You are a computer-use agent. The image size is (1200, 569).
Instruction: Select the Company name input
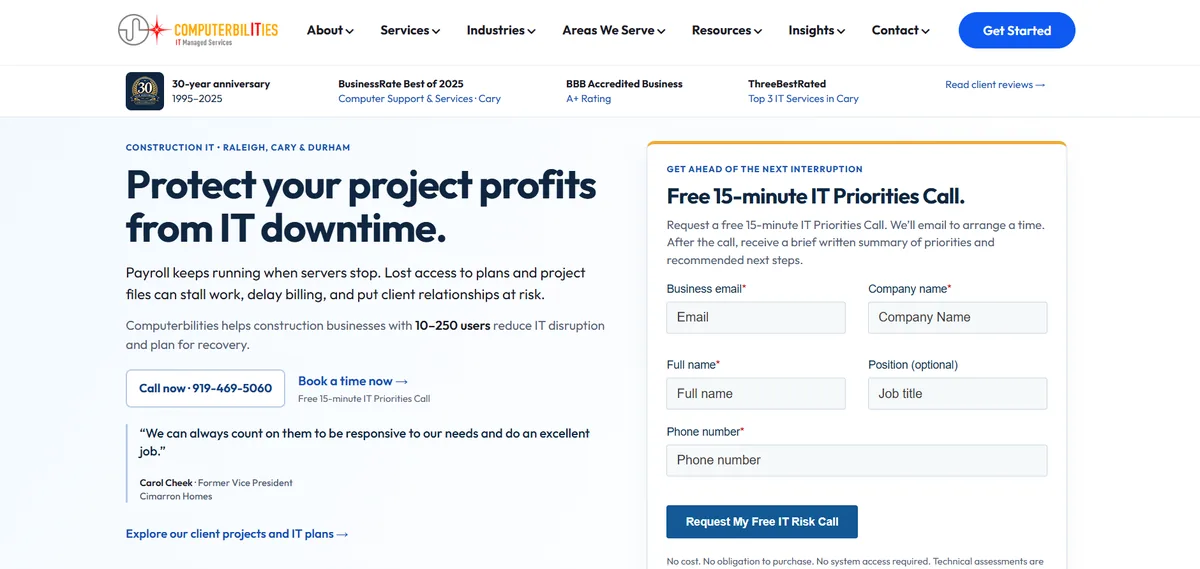[x=958, y=318]
